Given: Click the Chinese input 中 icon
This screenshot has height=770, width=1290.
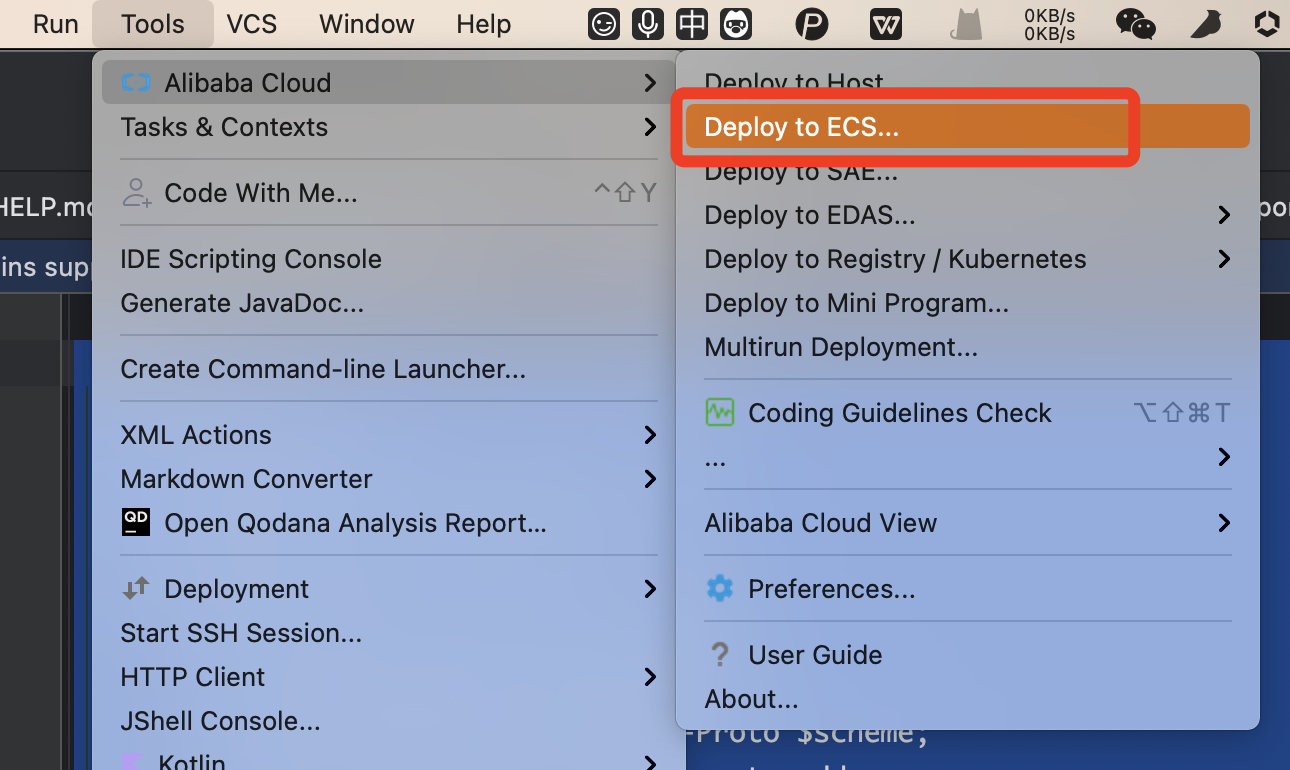Looking at the screenshot, I should pos(692,24).
